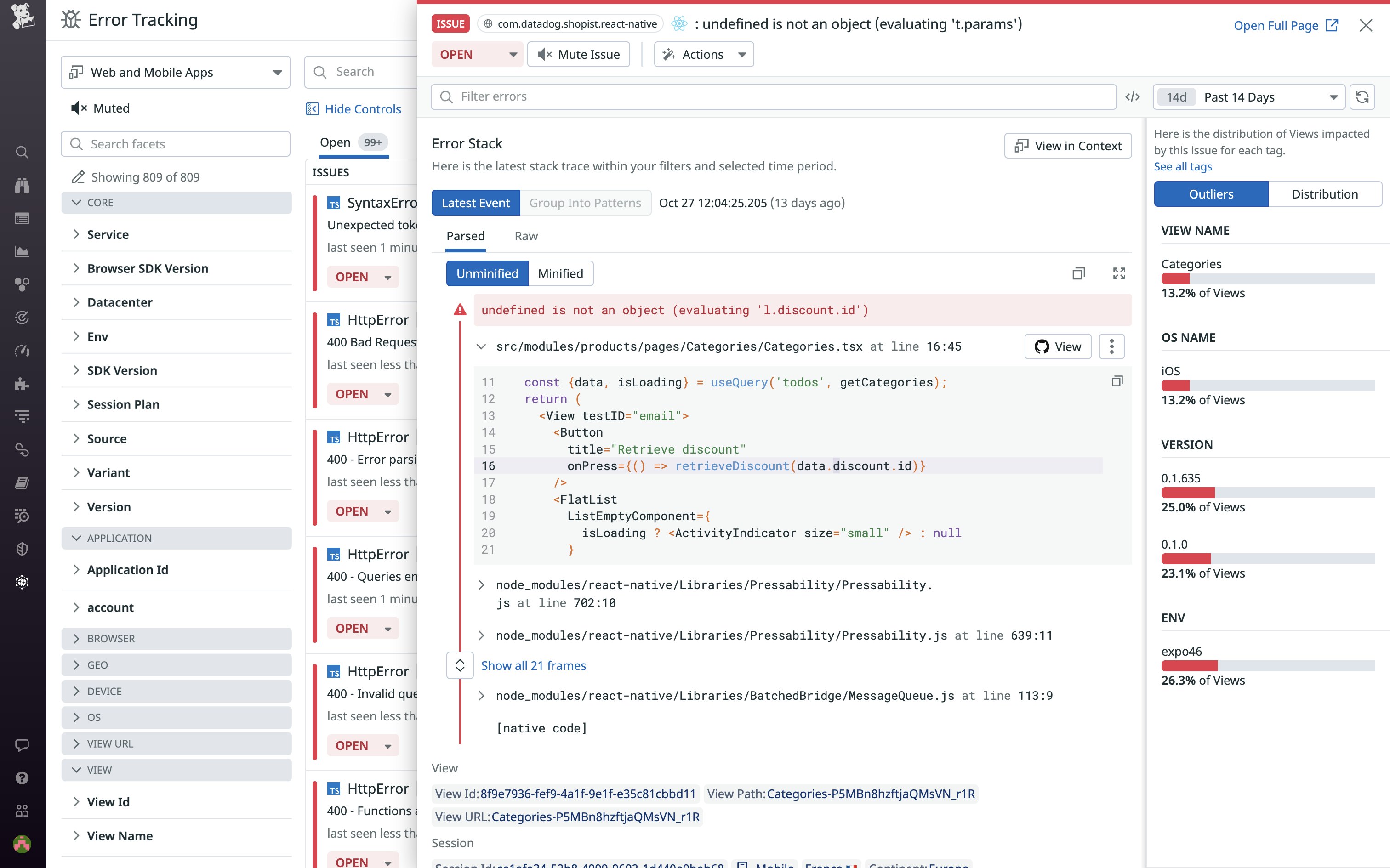
Task: Open the Watchdog binoculars icon in sidebar
Action: (x=22, y=185)
